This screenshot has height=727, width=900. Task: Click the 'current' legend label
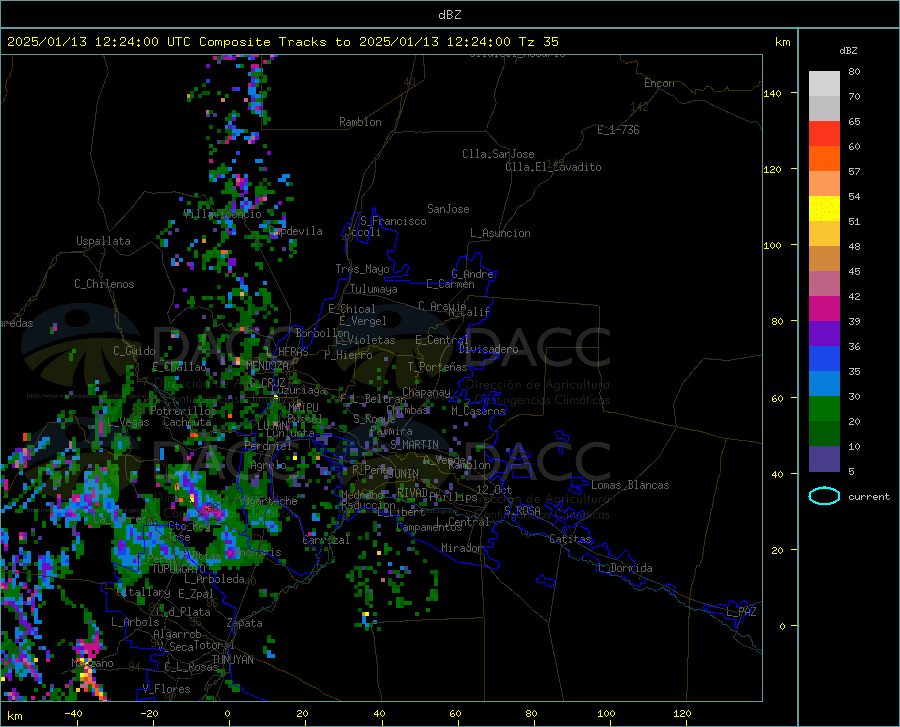click(868, 497)
